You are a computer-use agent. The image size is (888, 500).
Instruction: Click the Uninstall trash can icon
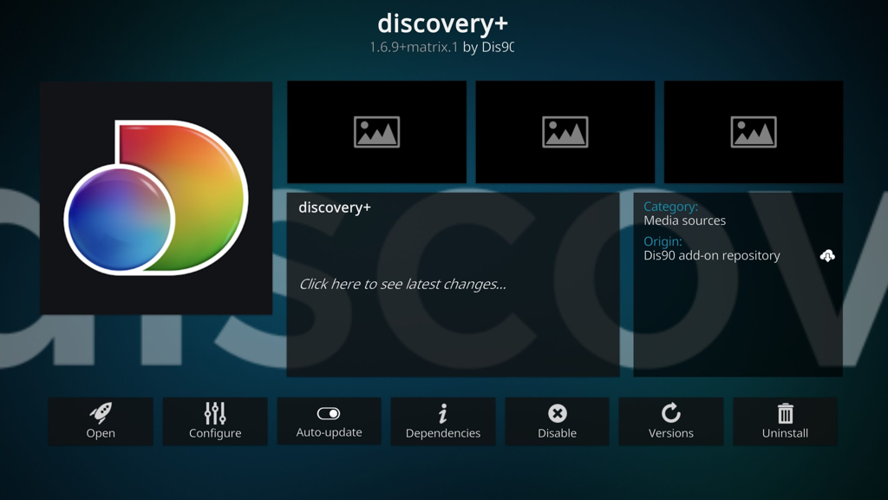(x=785, y=412)
